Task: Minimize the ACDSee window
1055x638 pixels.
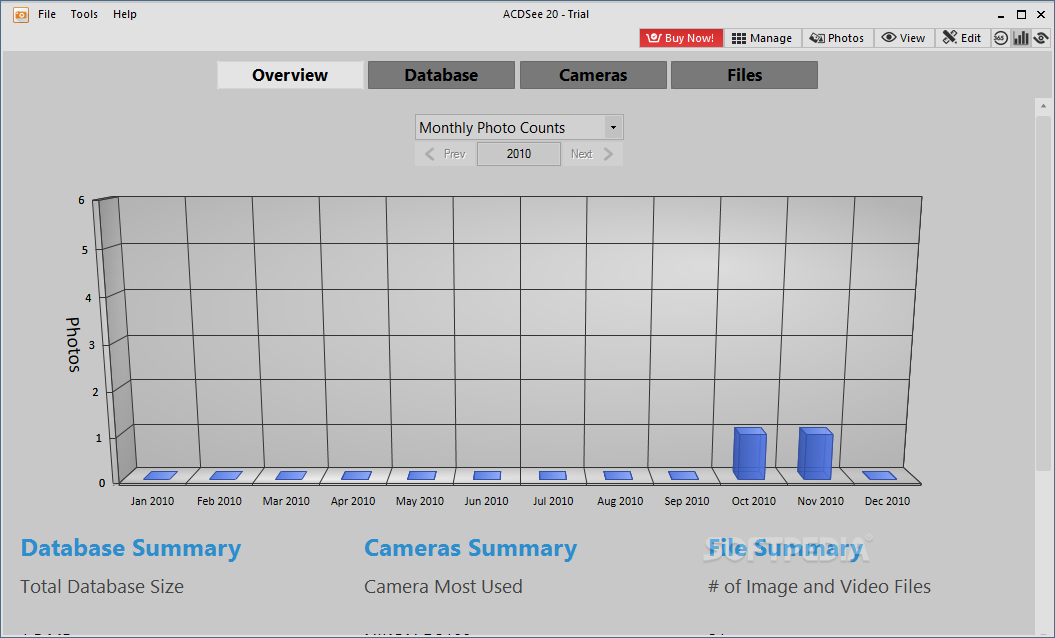Action: [x=1001, y=15]
